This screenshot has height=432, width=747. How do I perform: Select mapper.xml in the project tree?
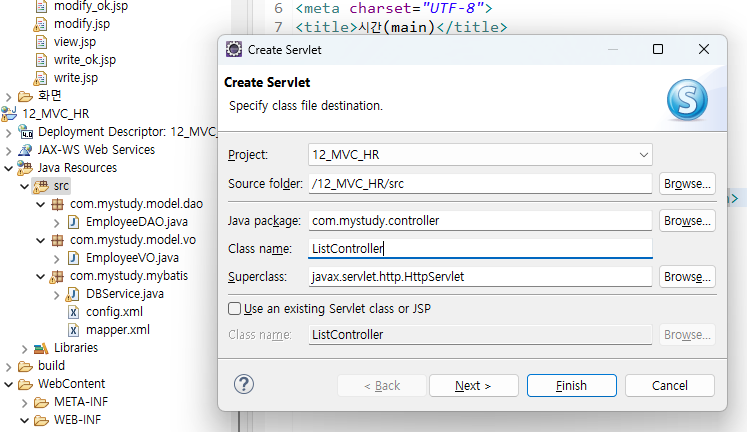tap(118, 330)
